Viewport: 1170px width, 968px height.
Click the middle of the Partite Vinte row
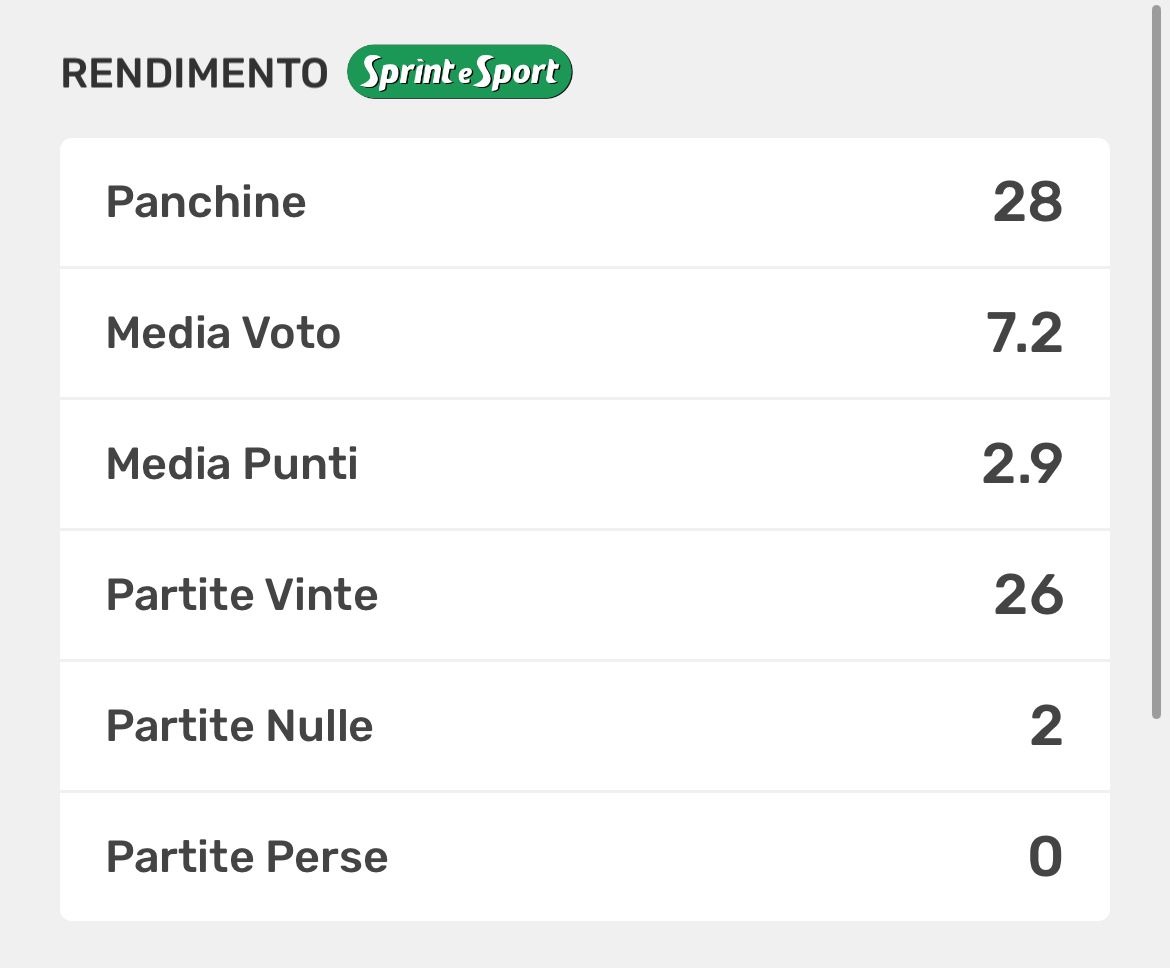[x=585, y=595]
